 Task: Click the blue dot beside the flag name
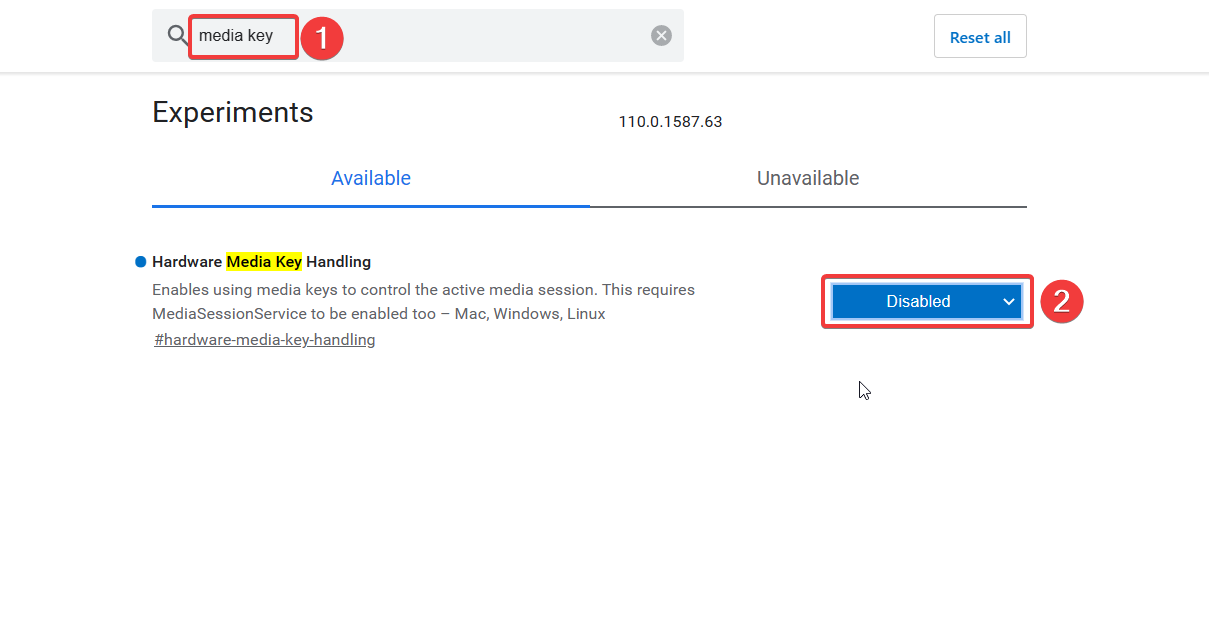pos(139,261)
